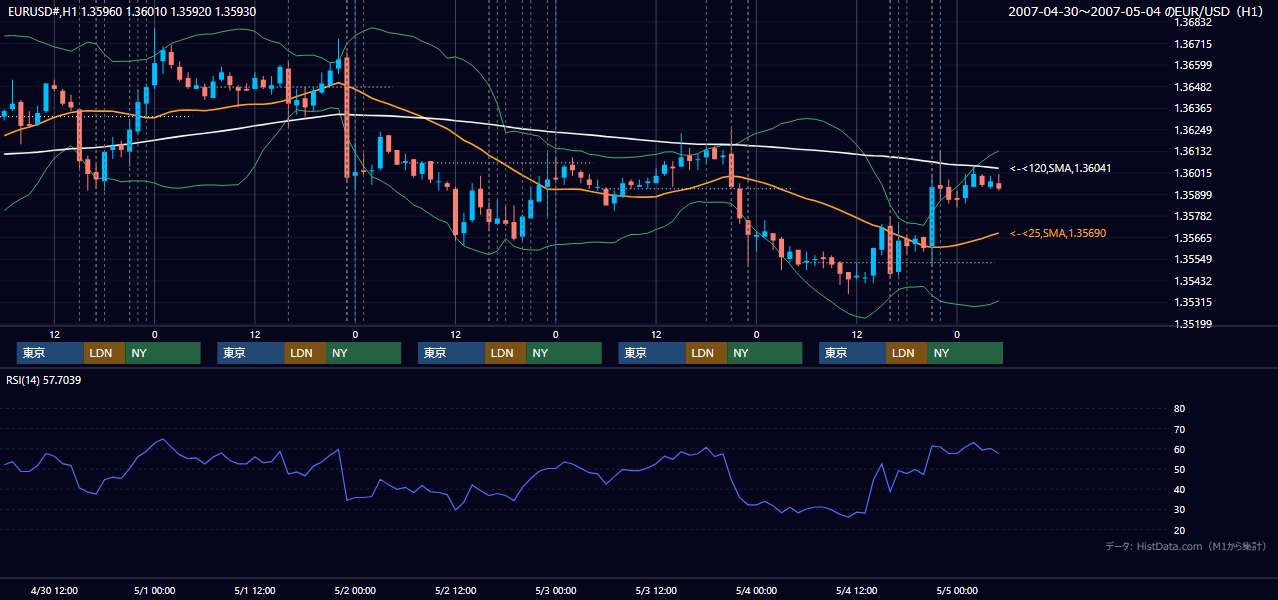
Task: Click the 1.36482 price axis value
Action: pos(1193,87)
